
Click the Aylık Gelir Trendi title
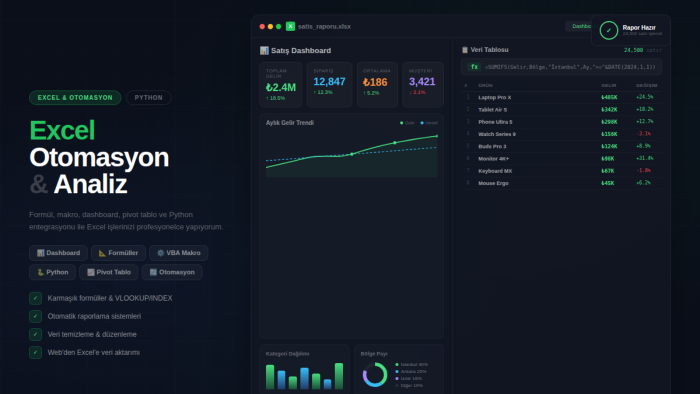[290, 123]
